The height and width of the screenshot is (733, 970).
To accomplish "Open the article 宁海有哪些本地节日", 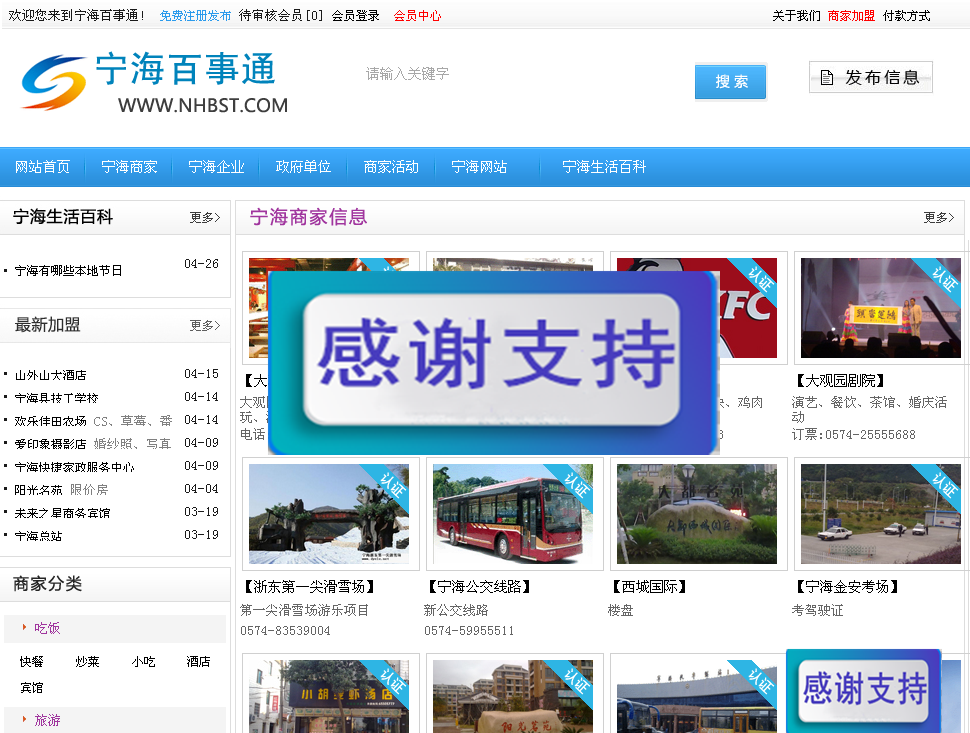I will click(x=69, y=270).
